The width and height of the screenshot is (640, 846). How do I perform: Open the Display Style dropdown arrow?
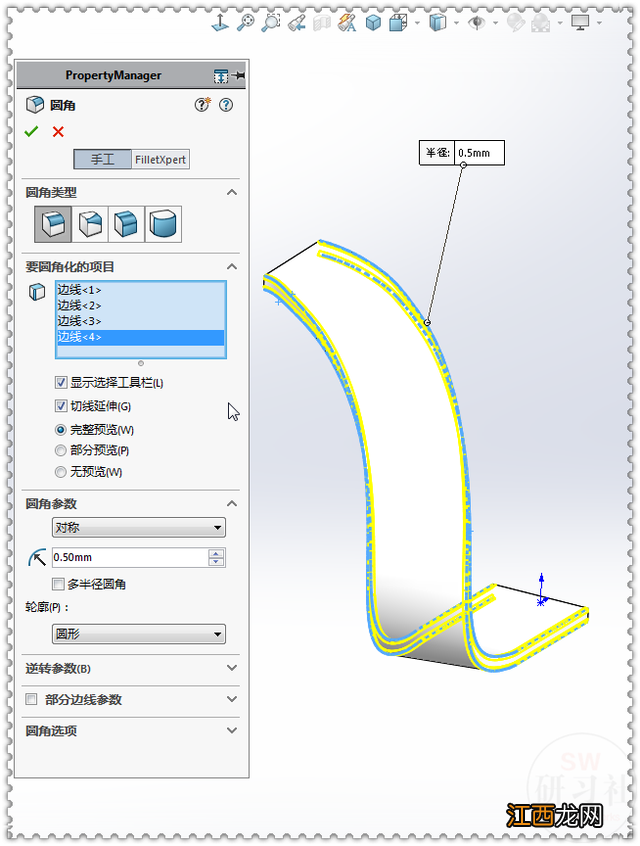456,23
